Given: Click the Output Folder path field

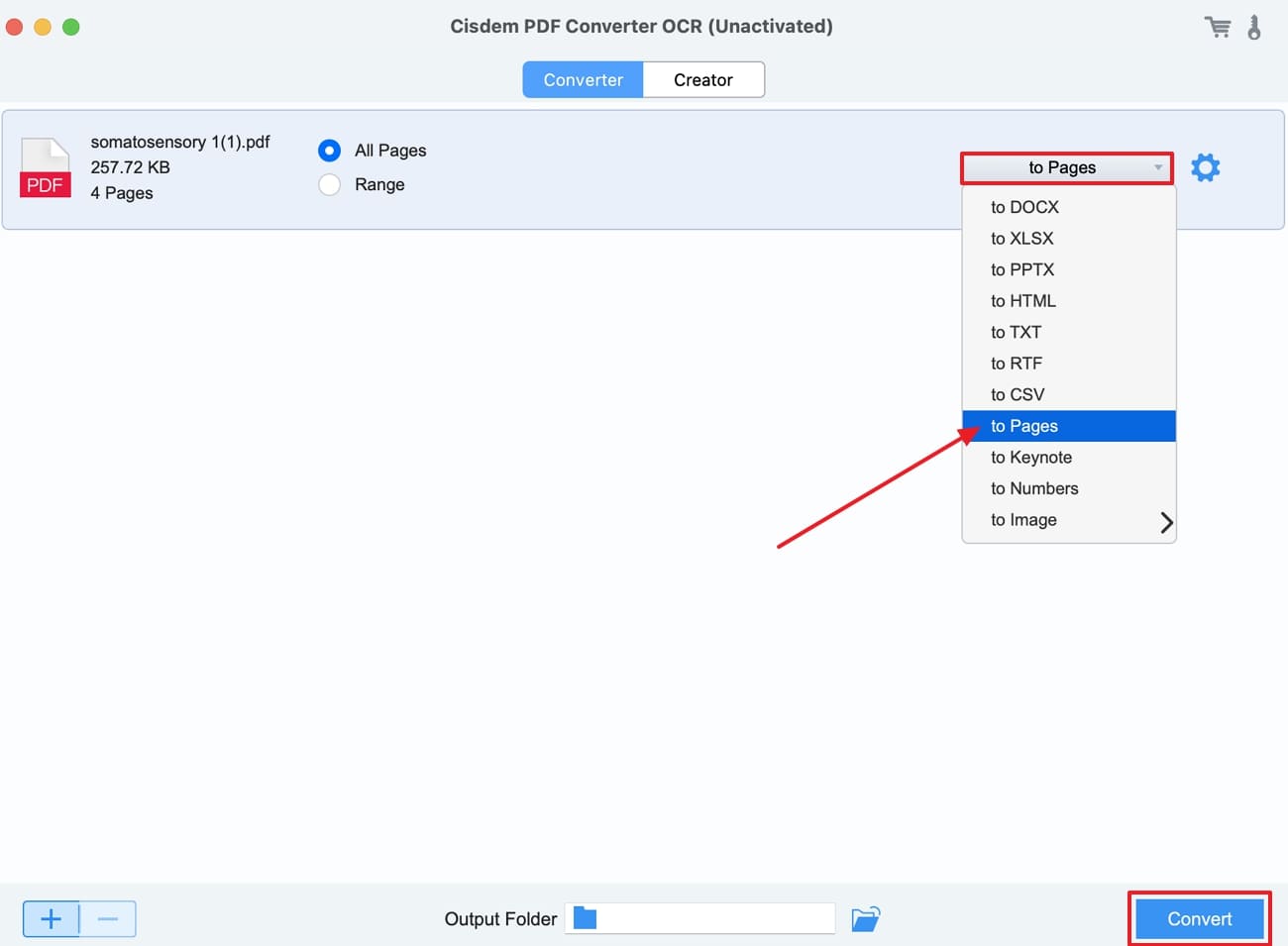Looking at the screenshot, I should pyautogui.click(x=700, y=918).
